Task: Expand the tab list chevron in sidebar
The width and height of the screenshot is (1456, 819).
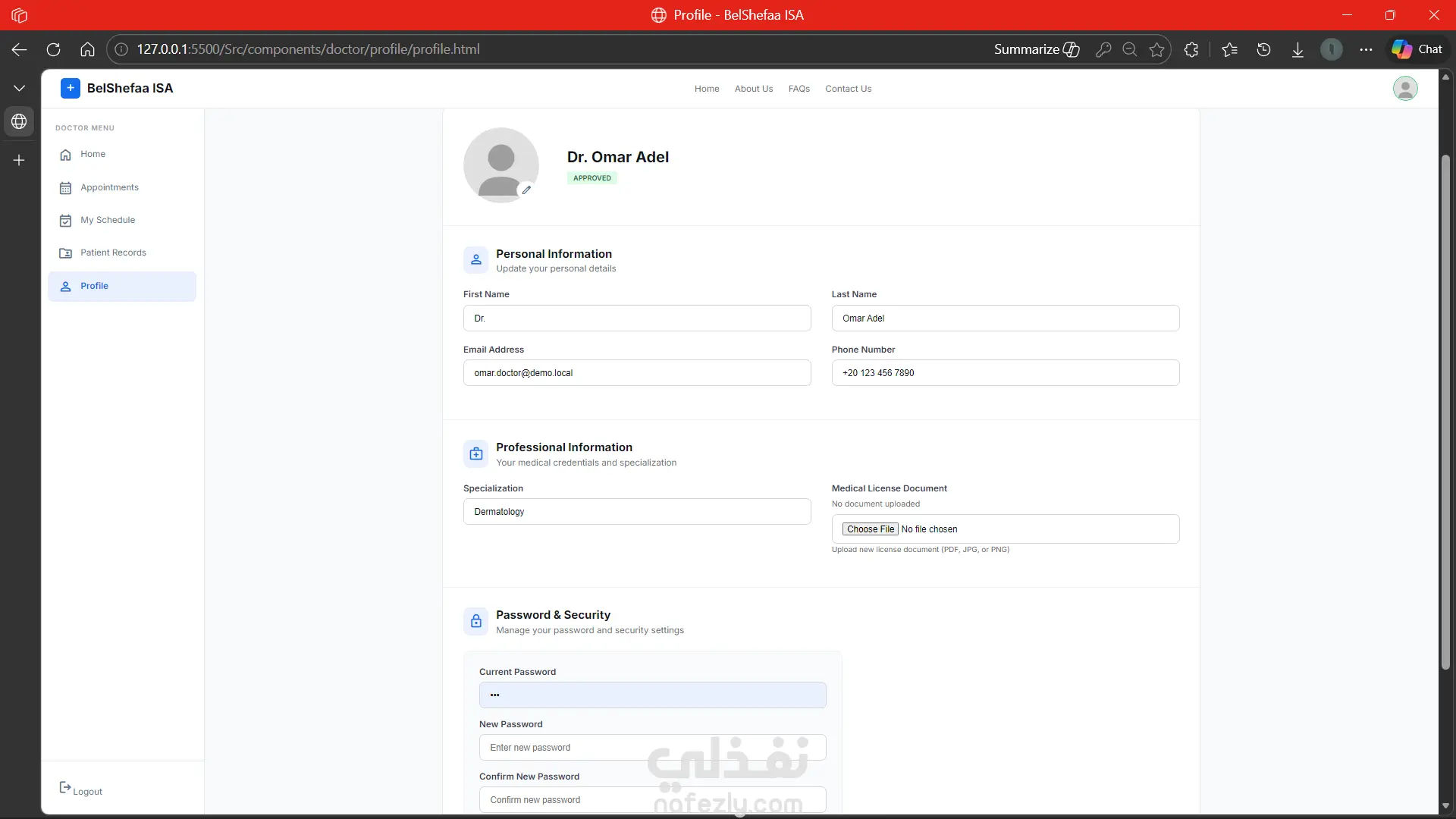Action: pos(19,89)
